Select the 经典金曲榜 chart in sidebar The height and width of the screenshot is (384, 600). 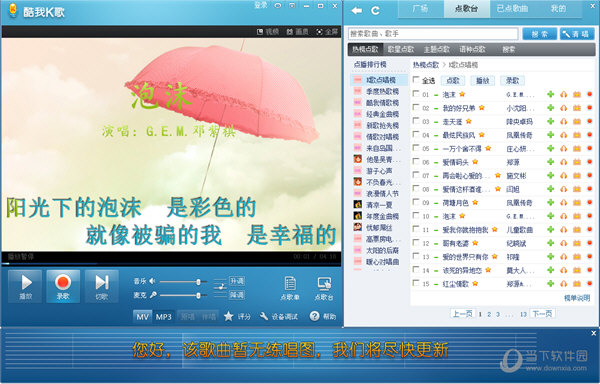(x=382, y=114)
